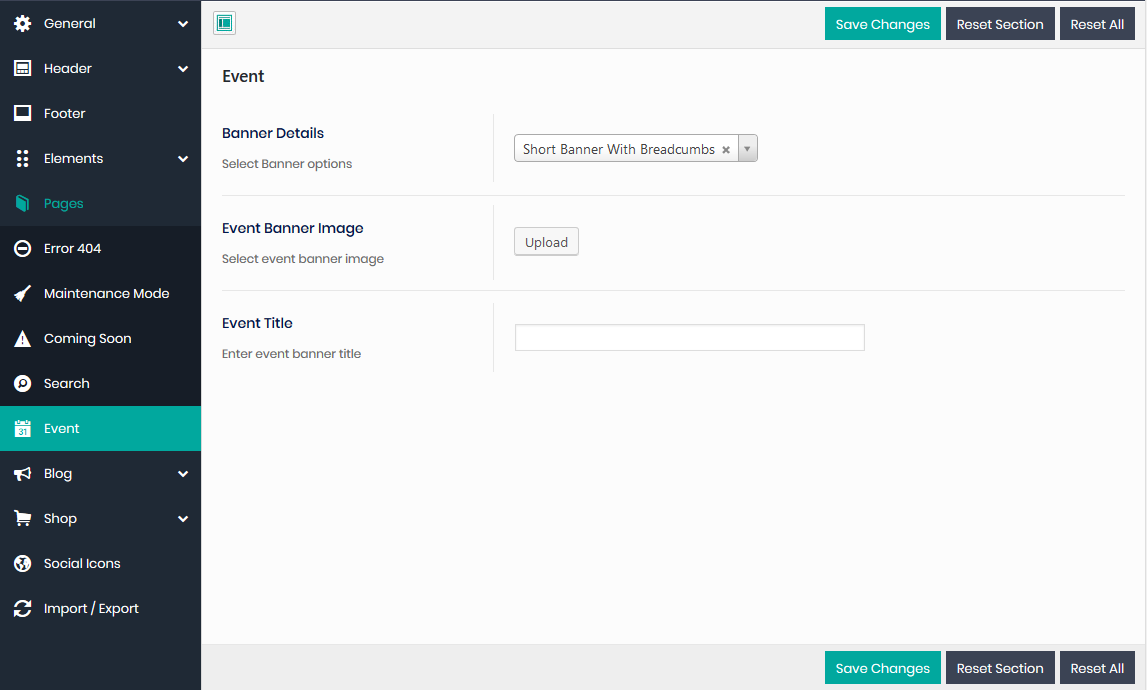Expand the Shop submenu chevron

coord(183,519)
